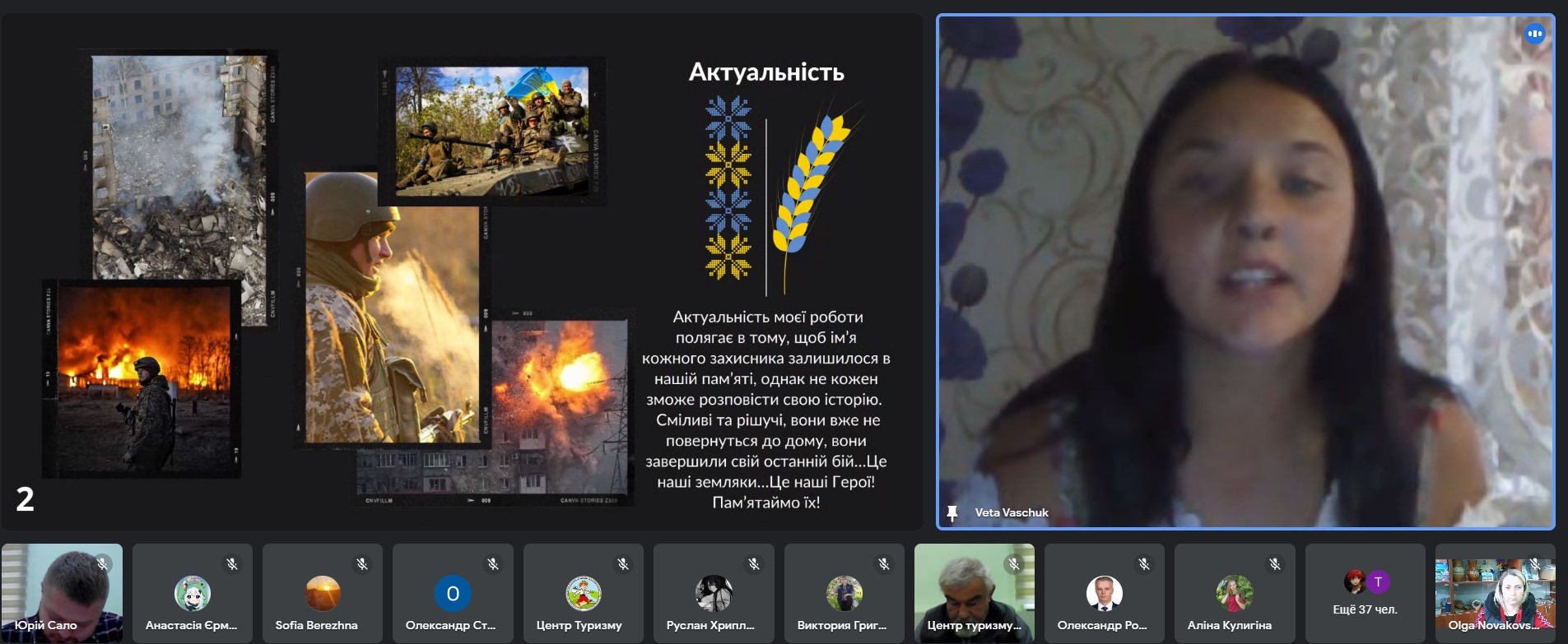Click the sunset avatar of Sofia Berezhna
The image size is (1568, 644).
pyautogui.click(x=323, y=593)
